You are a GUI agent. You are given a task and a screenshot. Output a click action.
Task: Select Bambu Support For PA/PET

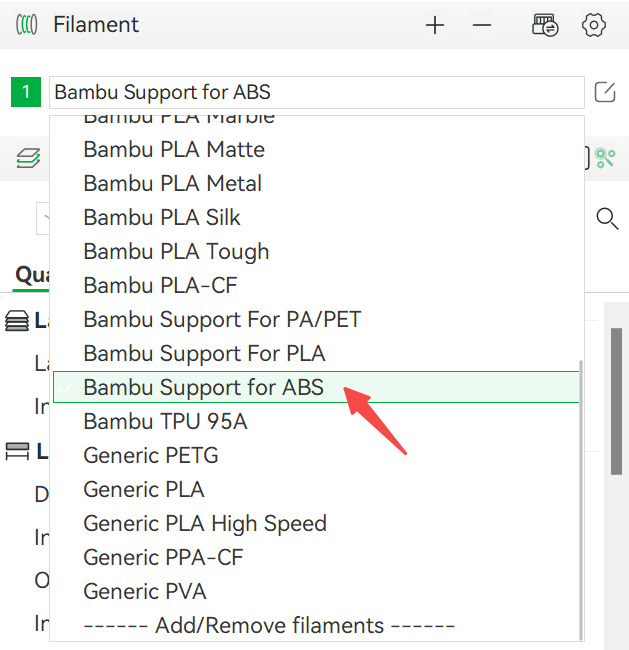point(316,320)
